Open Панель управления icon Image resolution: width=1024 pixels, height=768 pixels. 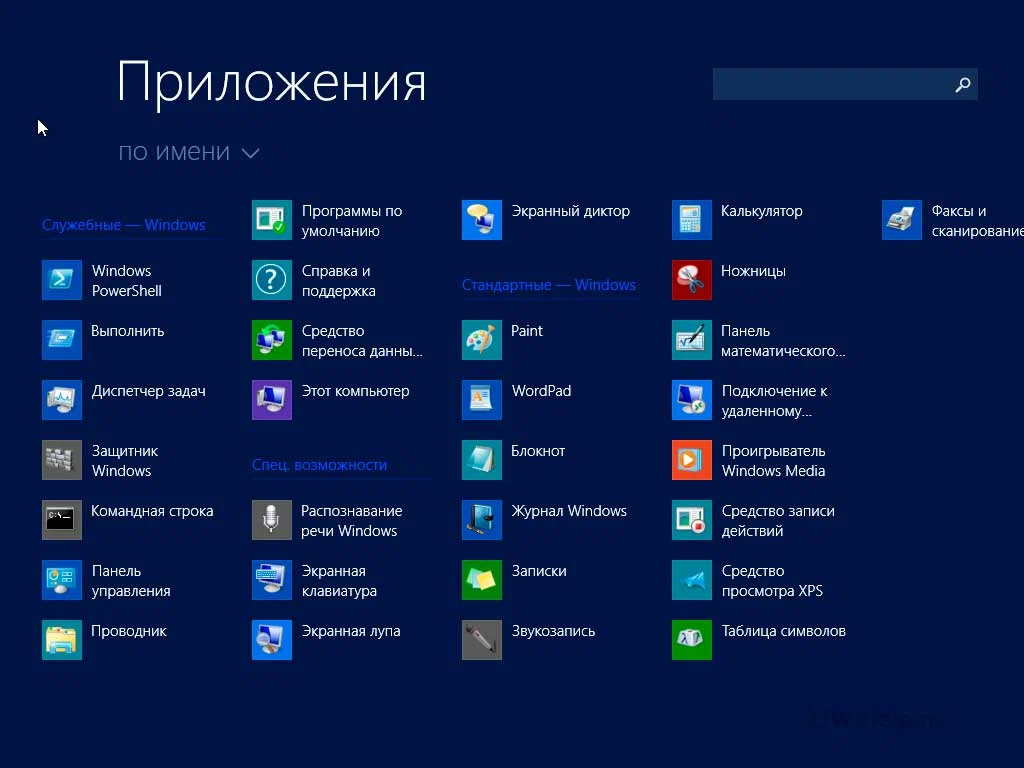62,580
